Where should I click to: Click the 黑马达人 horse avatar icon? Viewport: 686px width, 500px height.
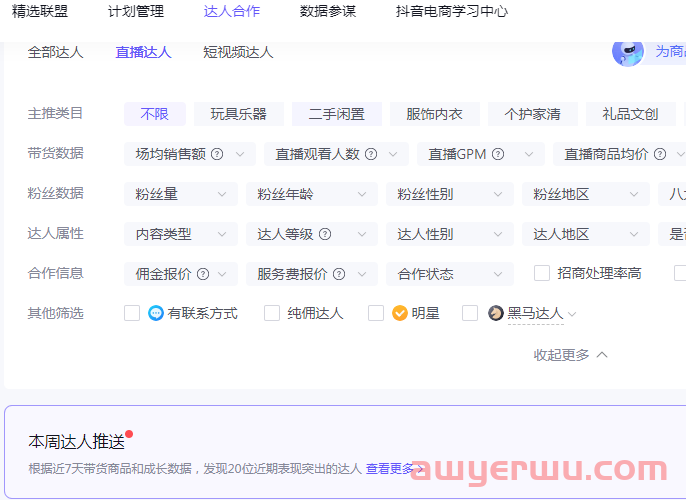tap(496, 313)
